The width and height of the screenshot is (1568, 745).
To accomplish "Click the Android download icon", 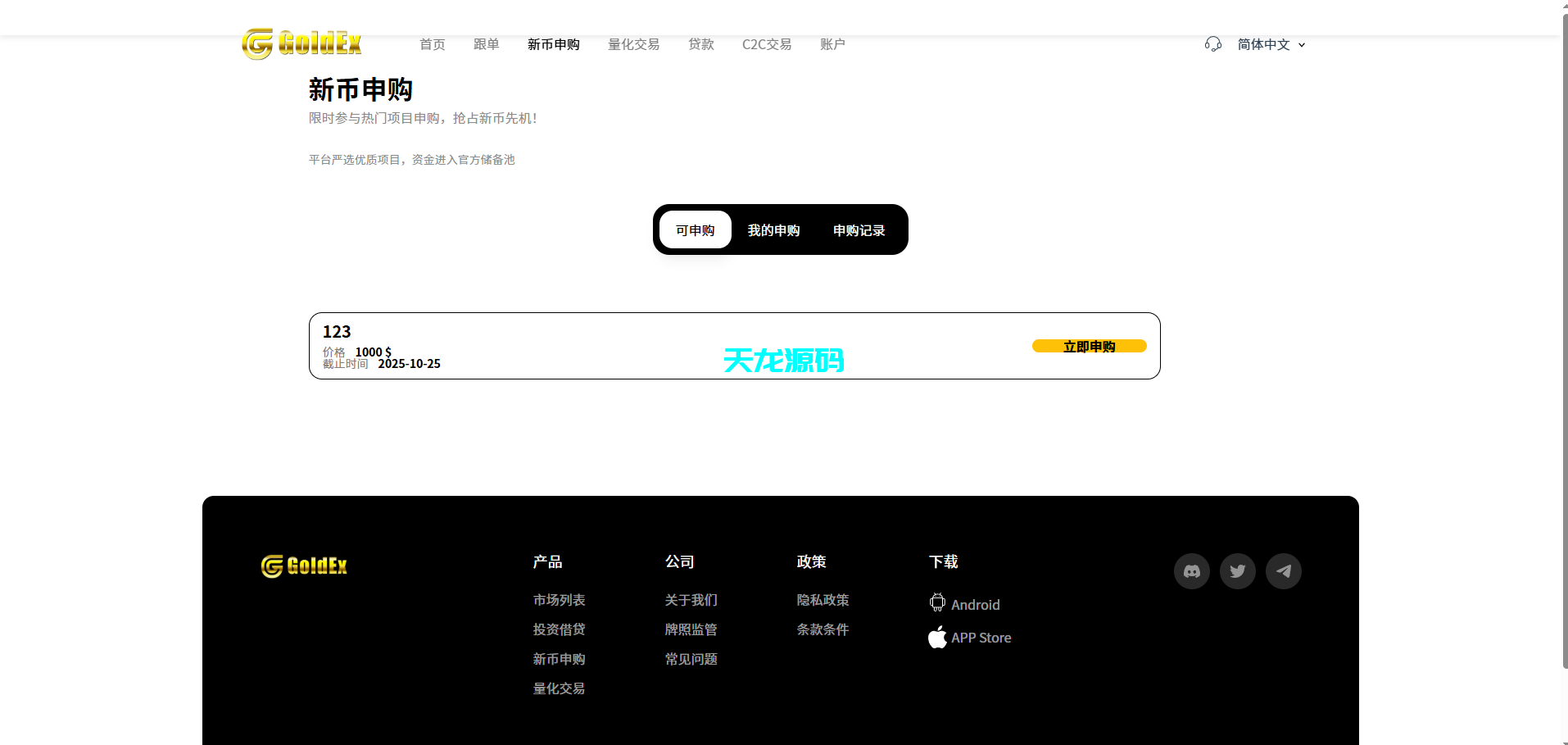I will (x=936, y=602).
